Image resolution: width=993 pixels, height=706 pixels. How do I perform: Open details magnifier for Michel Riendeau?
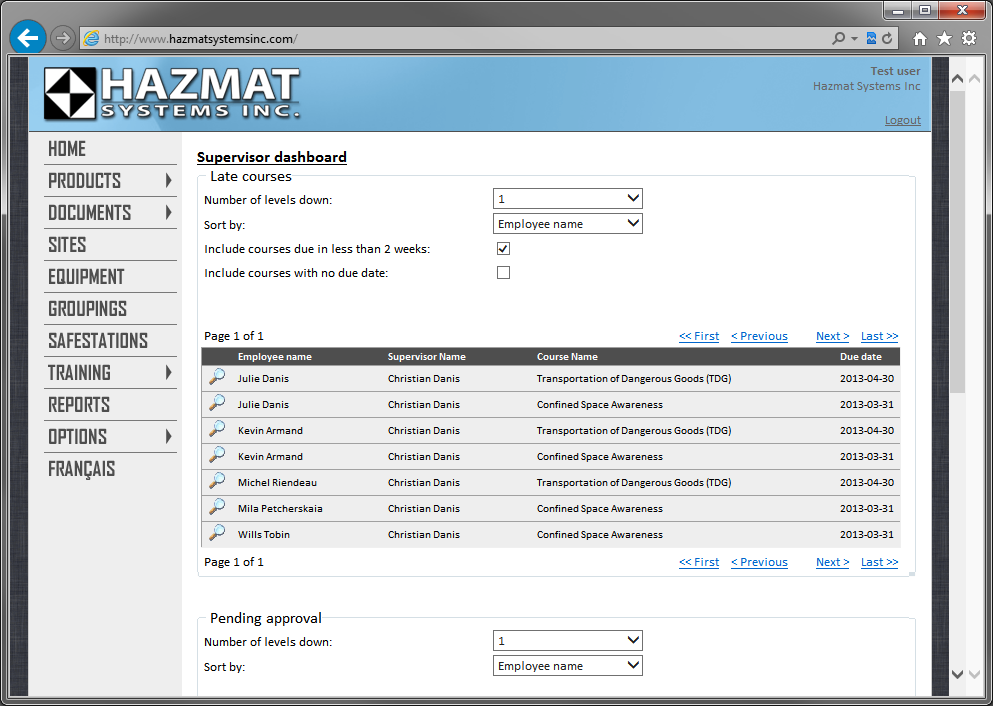[217, 481]
